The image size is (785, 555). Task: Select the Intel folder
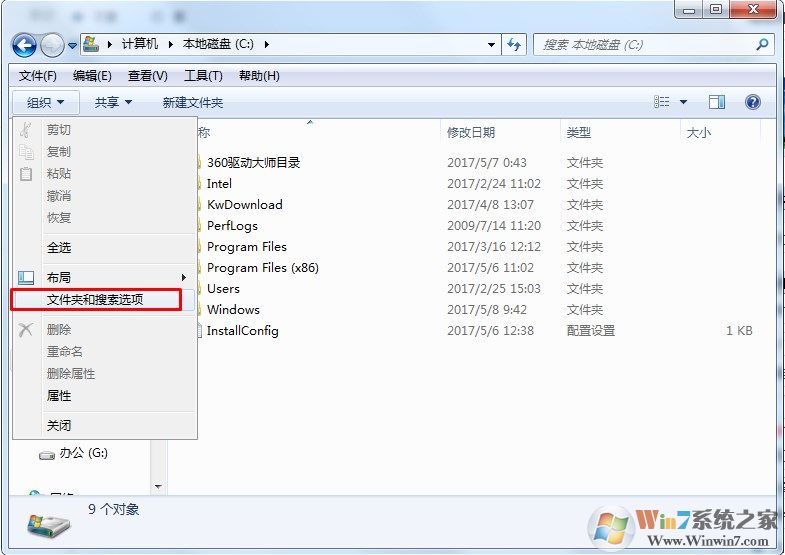click(x=219, y=184)
